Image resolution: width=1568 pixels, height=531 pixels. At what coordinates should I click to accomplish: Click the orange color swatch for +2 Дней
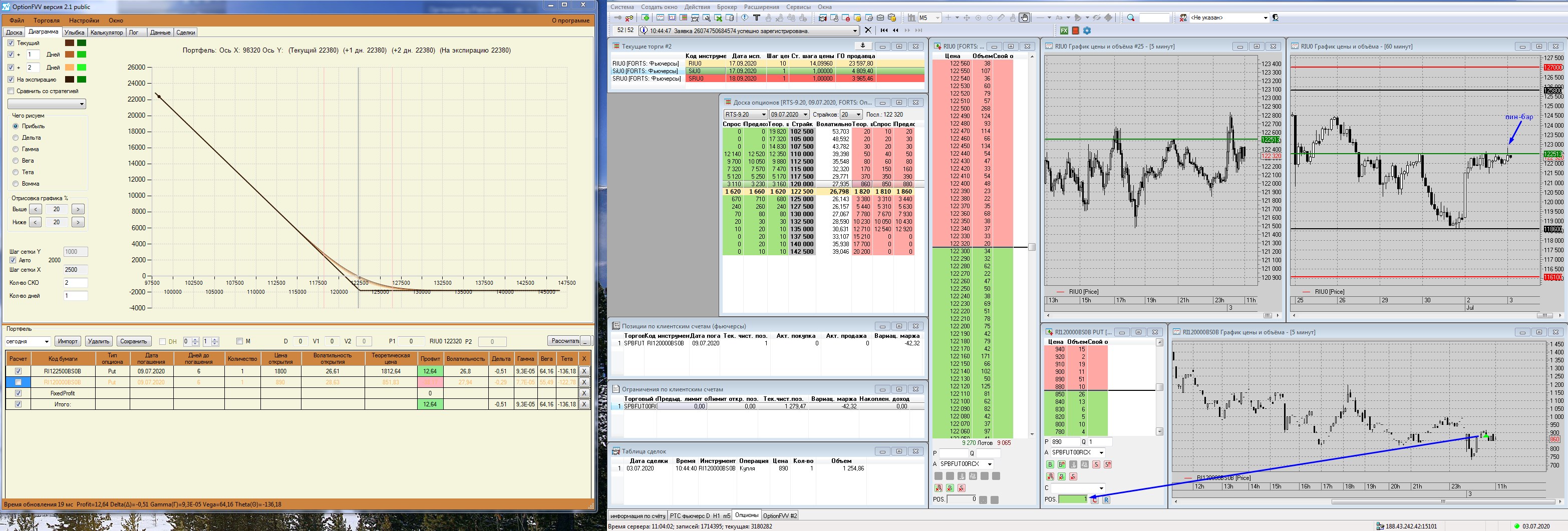point(70,68)
